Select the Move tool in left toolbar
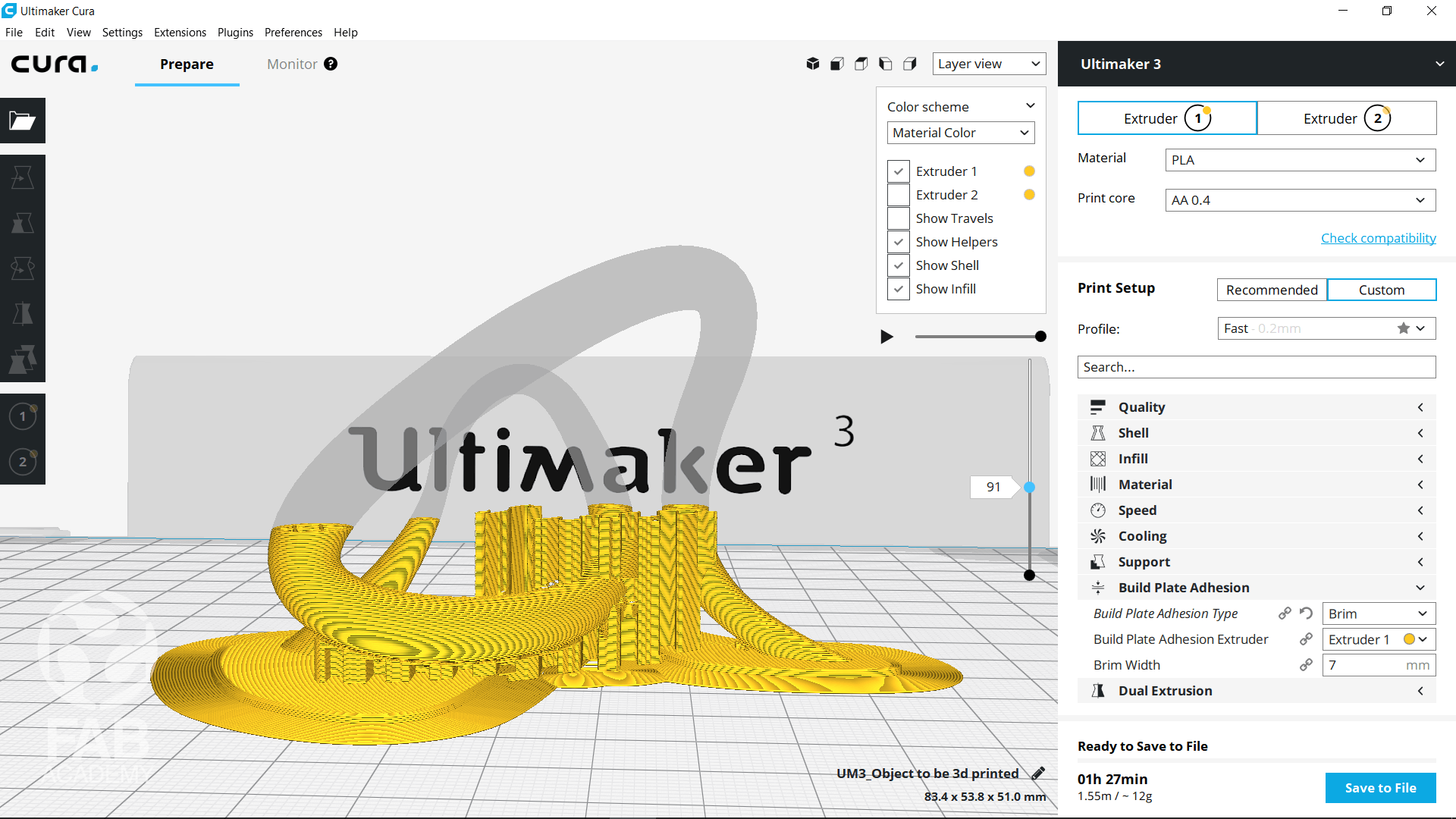 [23, 177]
